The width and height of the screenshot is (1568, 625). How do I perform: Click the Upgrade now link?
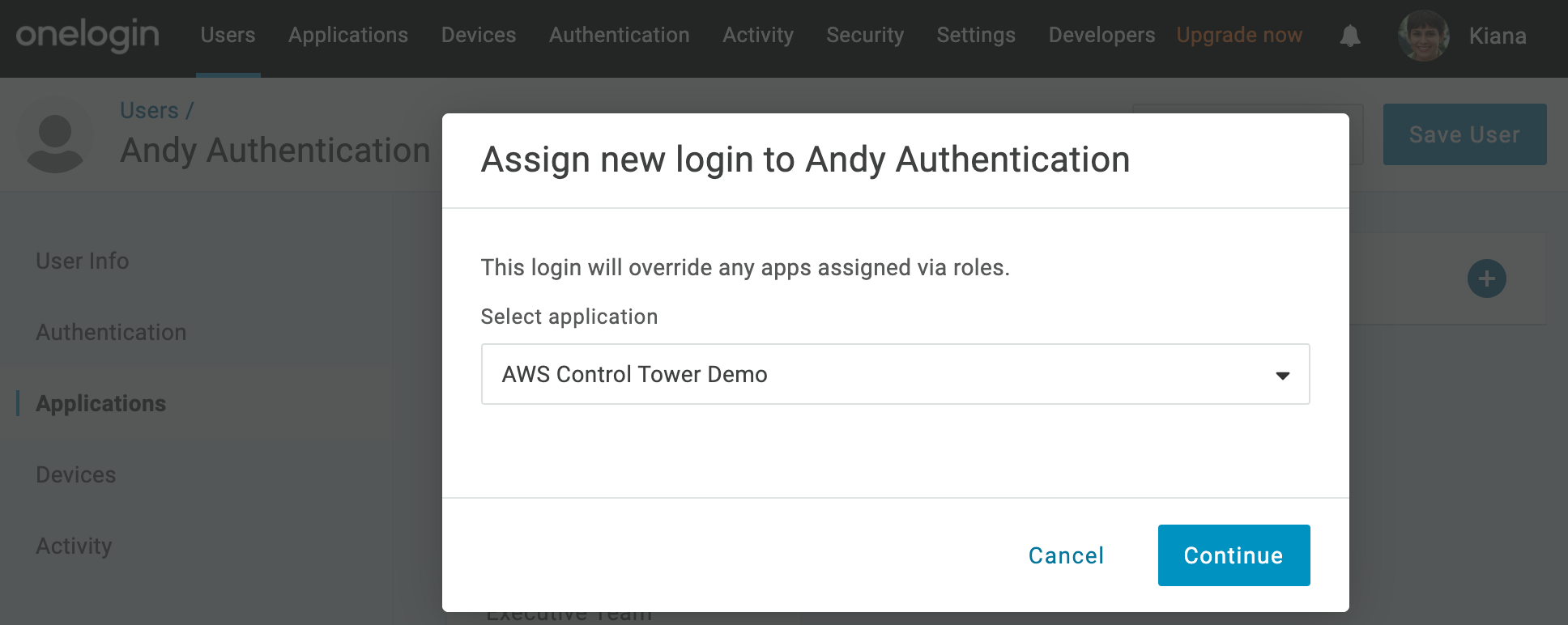[x=1239, y=36]
